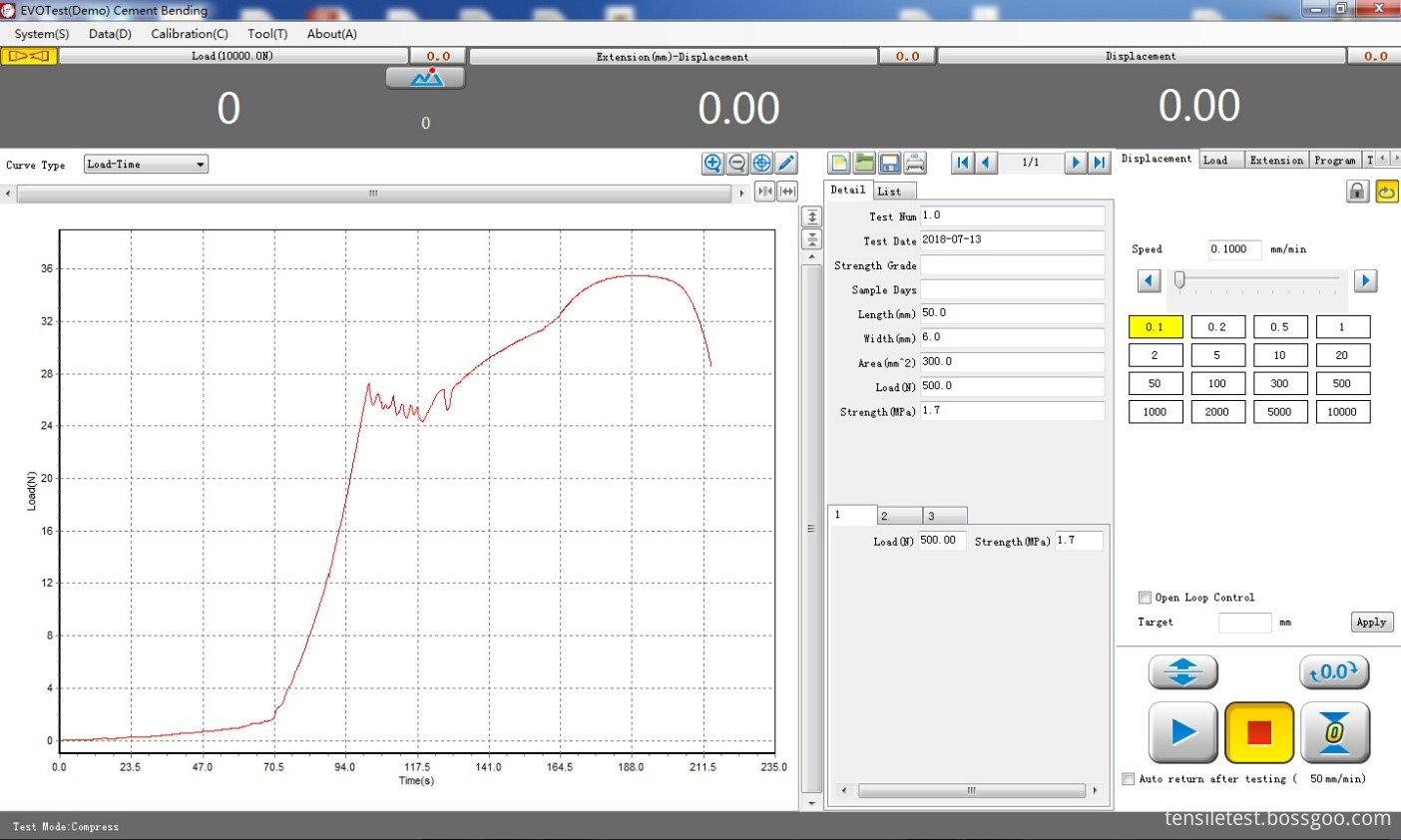Select speed preset 10000
Screen dimensions: 1401x840
click(1342, 412)
